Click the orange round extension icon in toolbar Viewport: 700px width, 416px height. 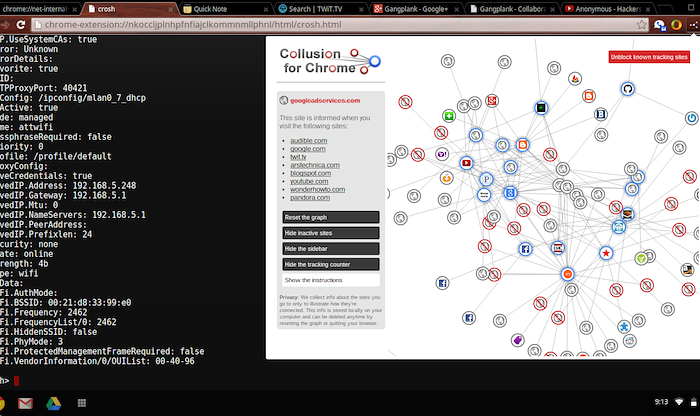[676, 25]
